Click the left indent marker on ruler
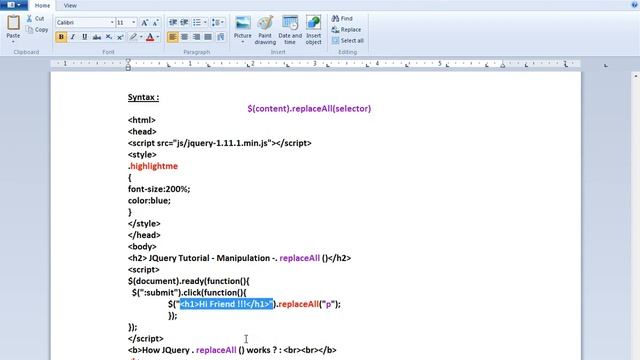The width and height of the screenshot is (640, 360). coord(128,64)
